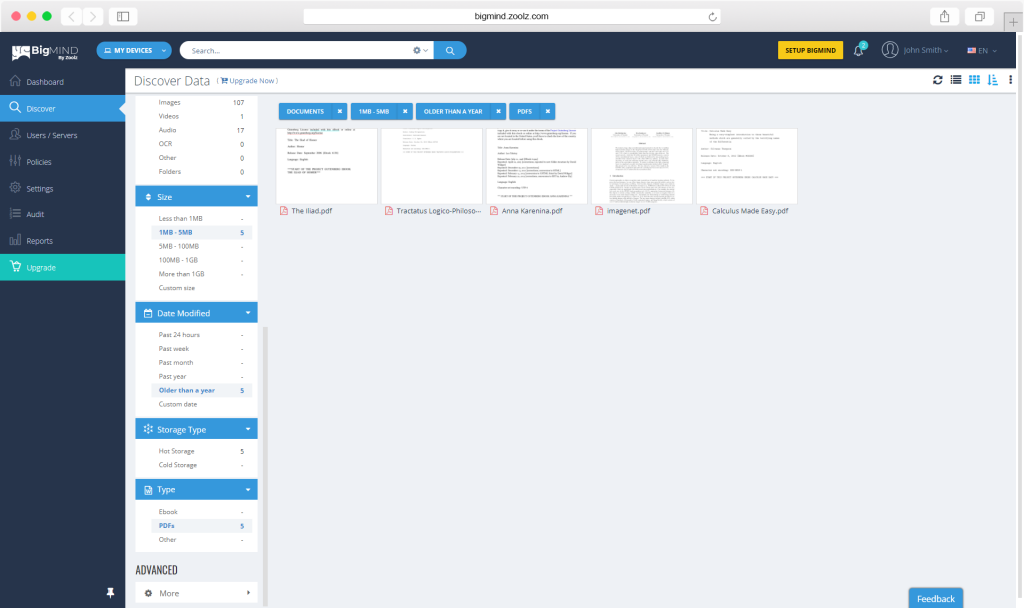The width and height of the screenshot is (1024, 608).
Task: Click the blue search magnifier button
Action: 450,50
